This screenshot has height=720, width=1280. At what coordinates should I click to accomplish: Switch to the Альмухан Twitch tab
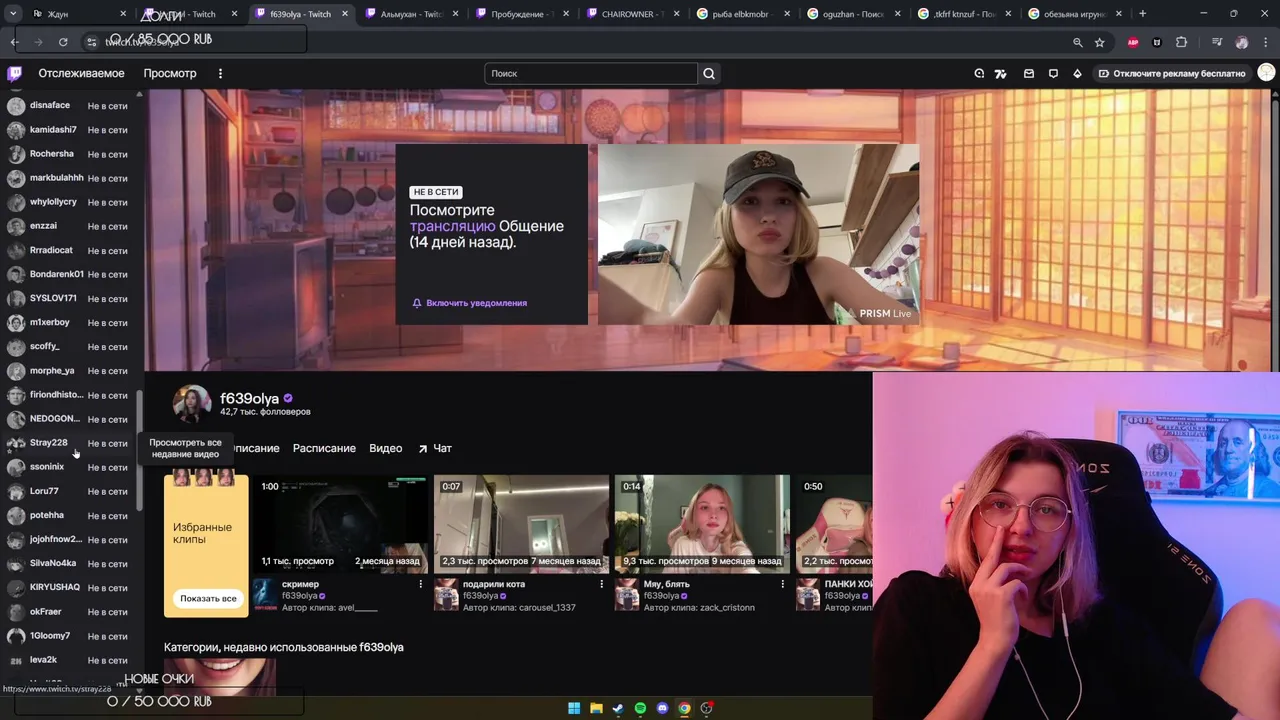click(x=412, y=14)
